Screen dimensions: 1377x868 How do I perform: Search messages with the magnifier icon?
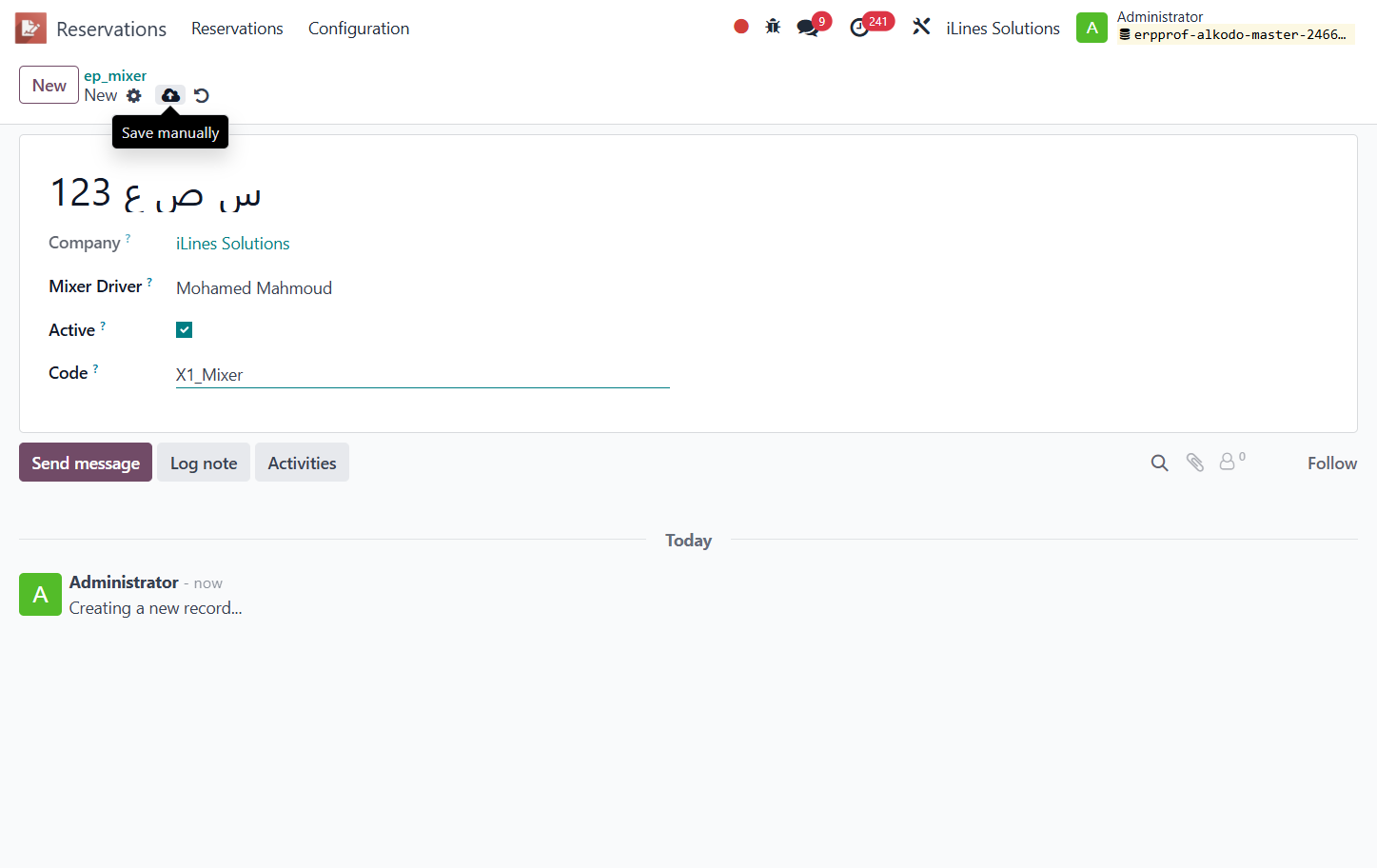pyautogui.click(x=1159, y=464)
